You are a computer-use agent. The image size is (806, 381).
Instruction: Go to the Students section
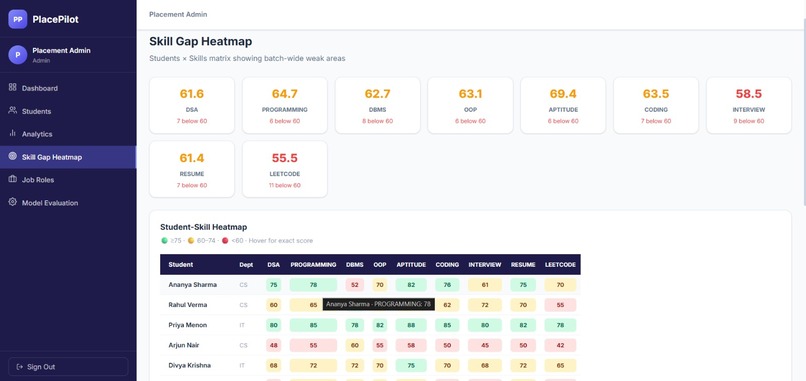tap(68, 111)
